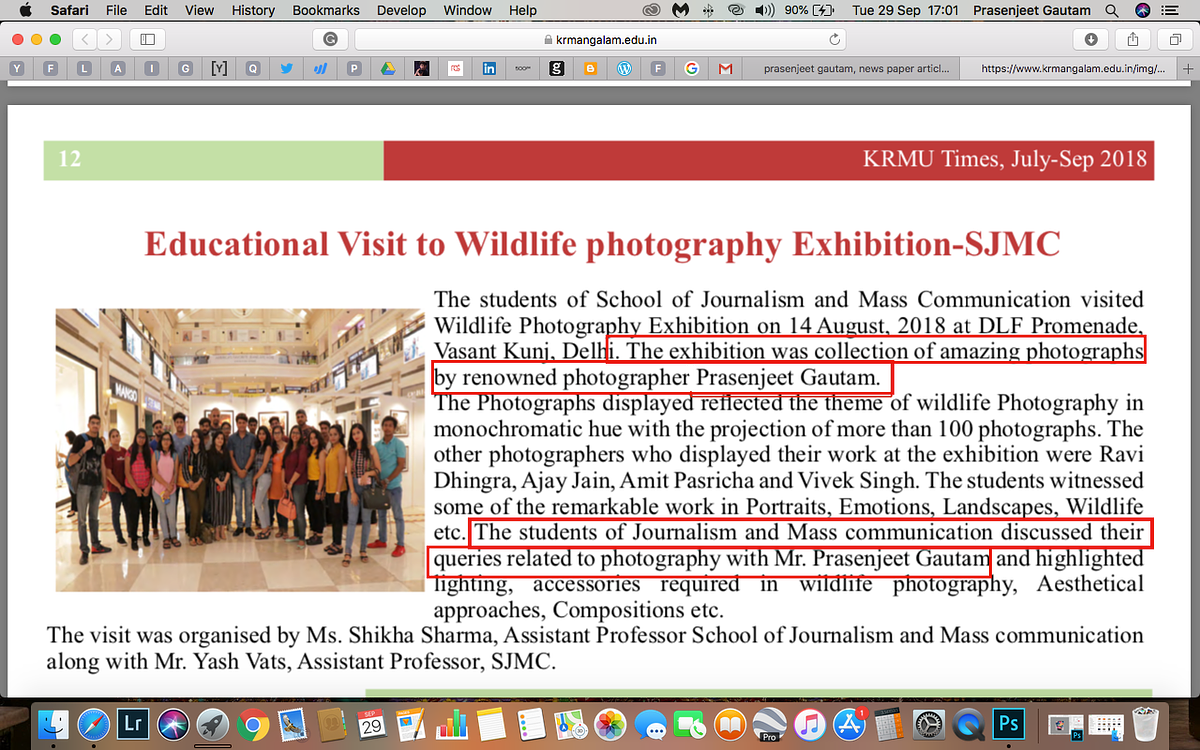Click the Share button in Safari toolbar
Viewport: 1200px width, 750px height.
(x=1133, y=39)
